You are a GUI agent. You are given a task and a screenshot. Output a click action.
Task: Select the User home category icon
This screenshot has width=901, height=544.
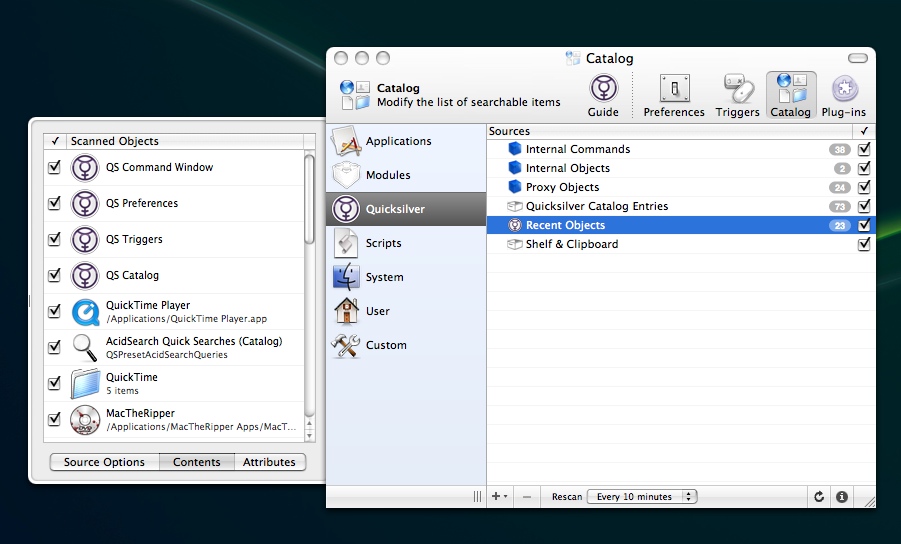[346, 311]
